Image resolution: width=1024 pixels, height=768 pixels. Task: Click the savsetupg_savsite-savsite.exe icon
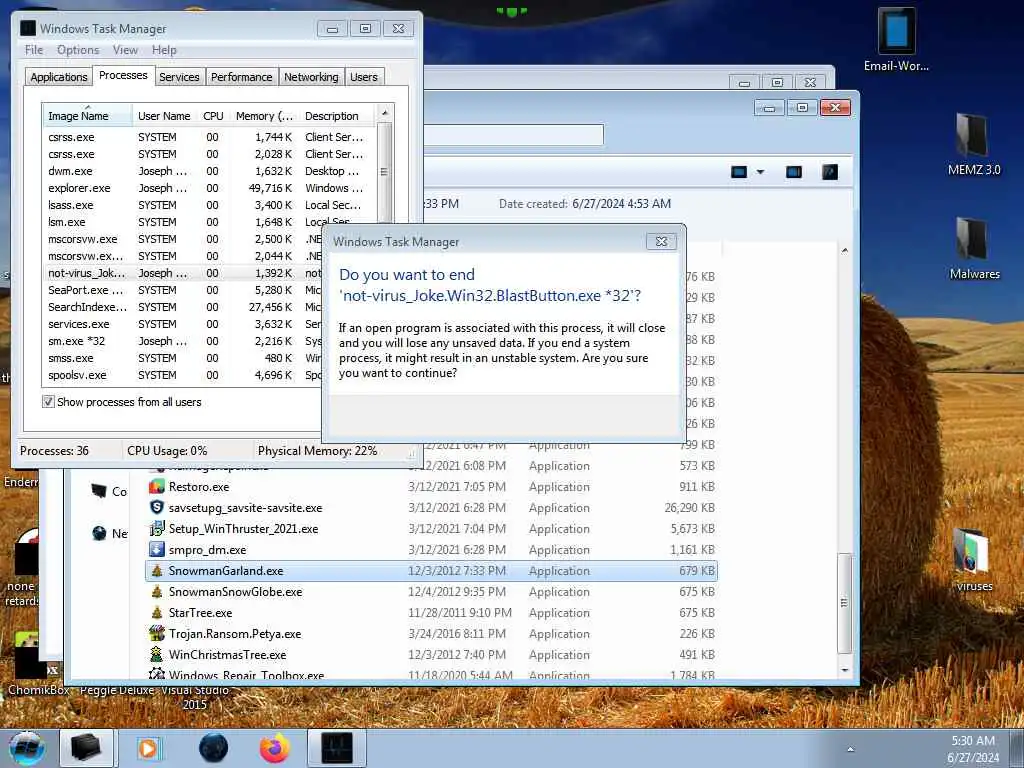(157, 507)
